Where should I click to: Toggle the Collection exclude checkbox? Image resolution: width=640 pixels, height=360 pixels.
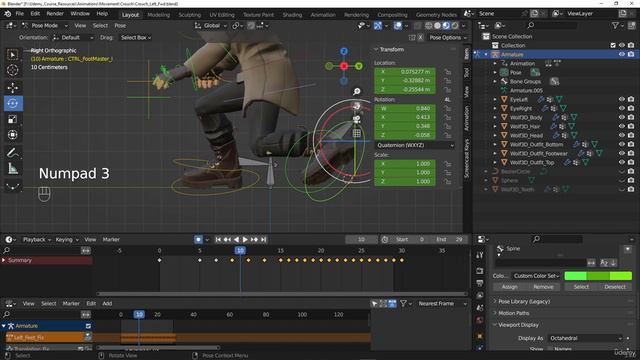[613, 45]
